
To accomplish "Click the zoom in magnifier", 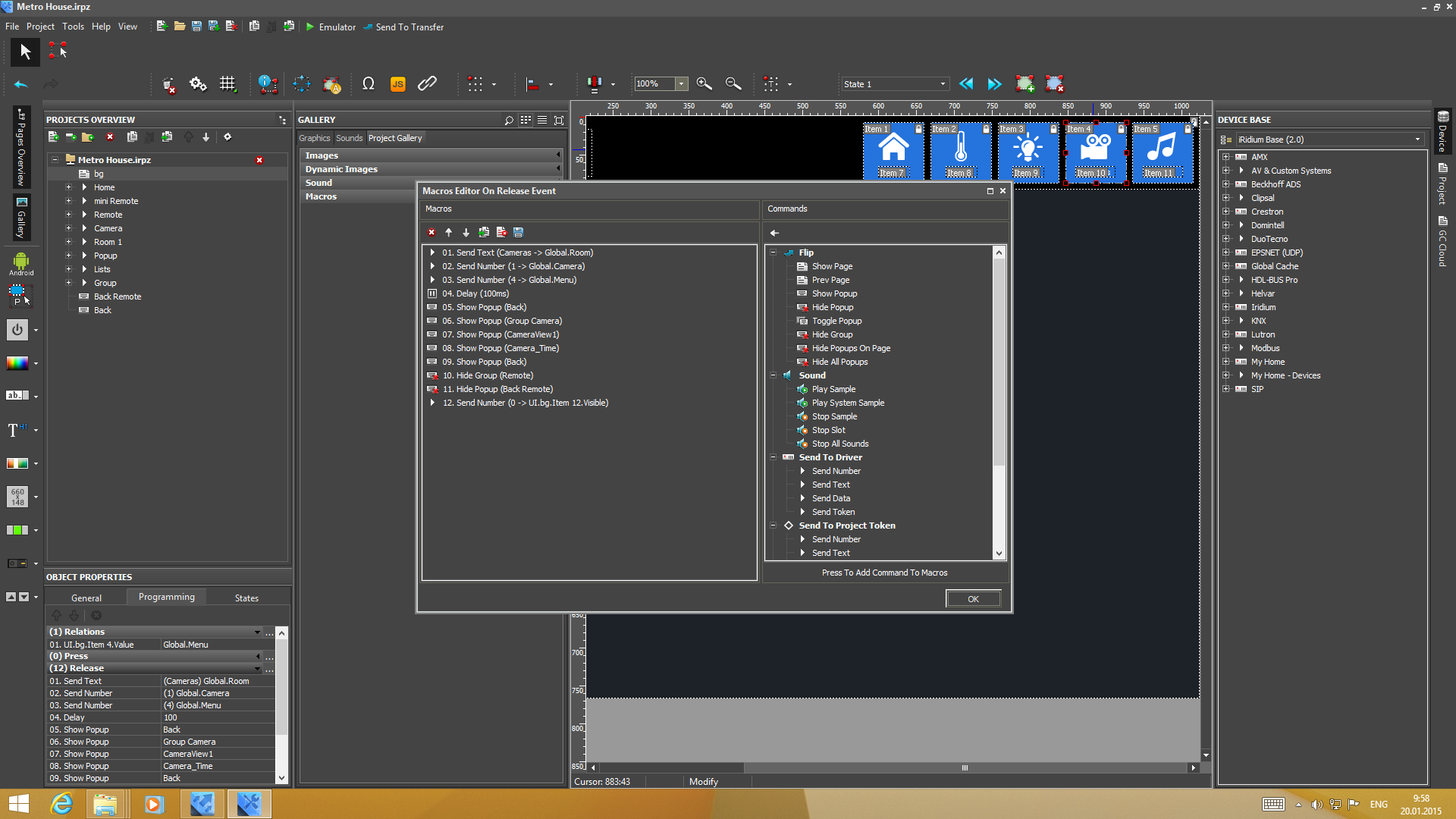I will [704, 84].
